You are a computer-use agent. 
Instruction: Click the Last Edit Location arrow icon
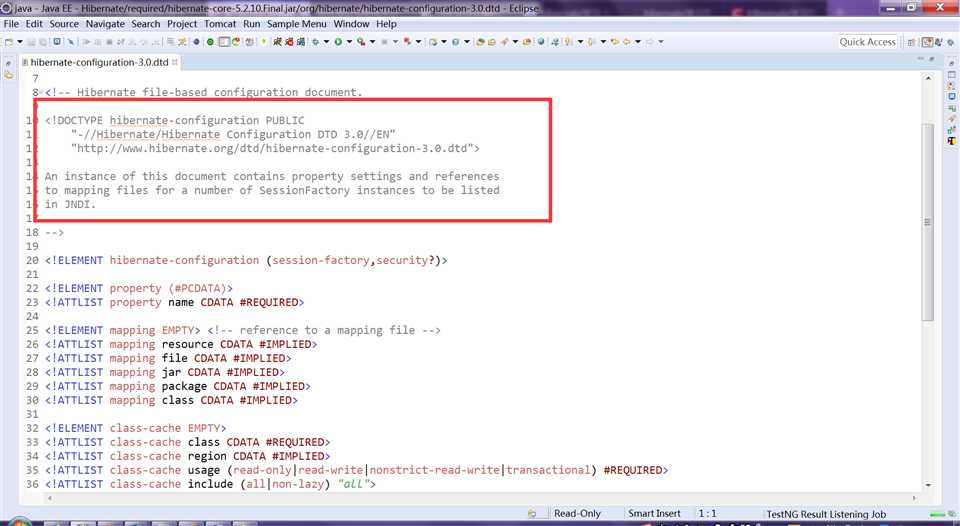pos(615,42)
